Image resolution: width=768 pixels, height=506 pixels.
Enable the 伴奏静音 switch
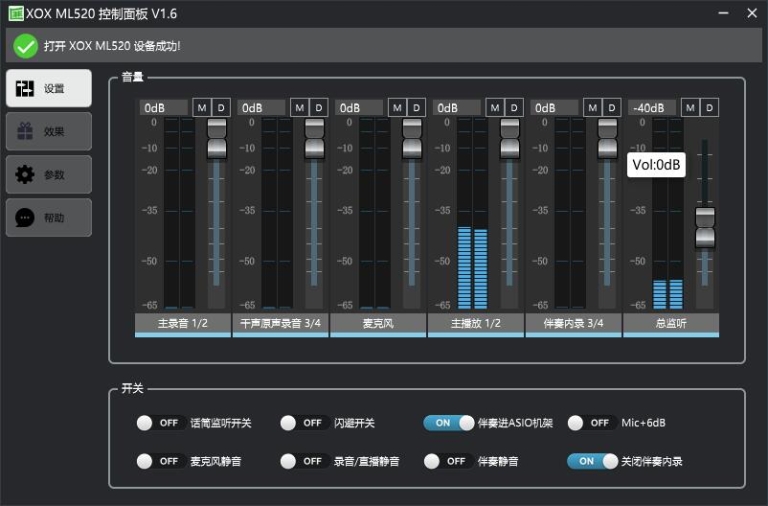click(448, 461)
